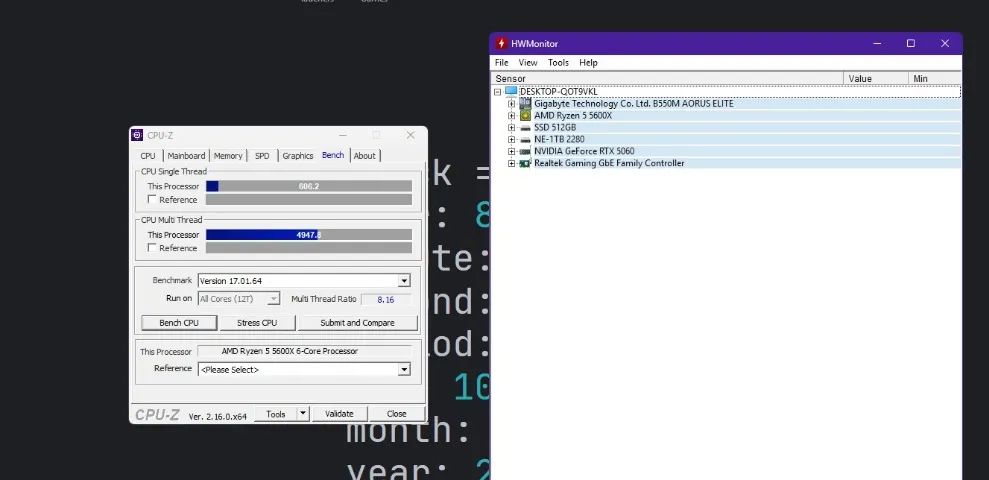989x480 pixels.
Task: Enable Reference checkbox under CPU Single Thread
Action: point(151,199)
